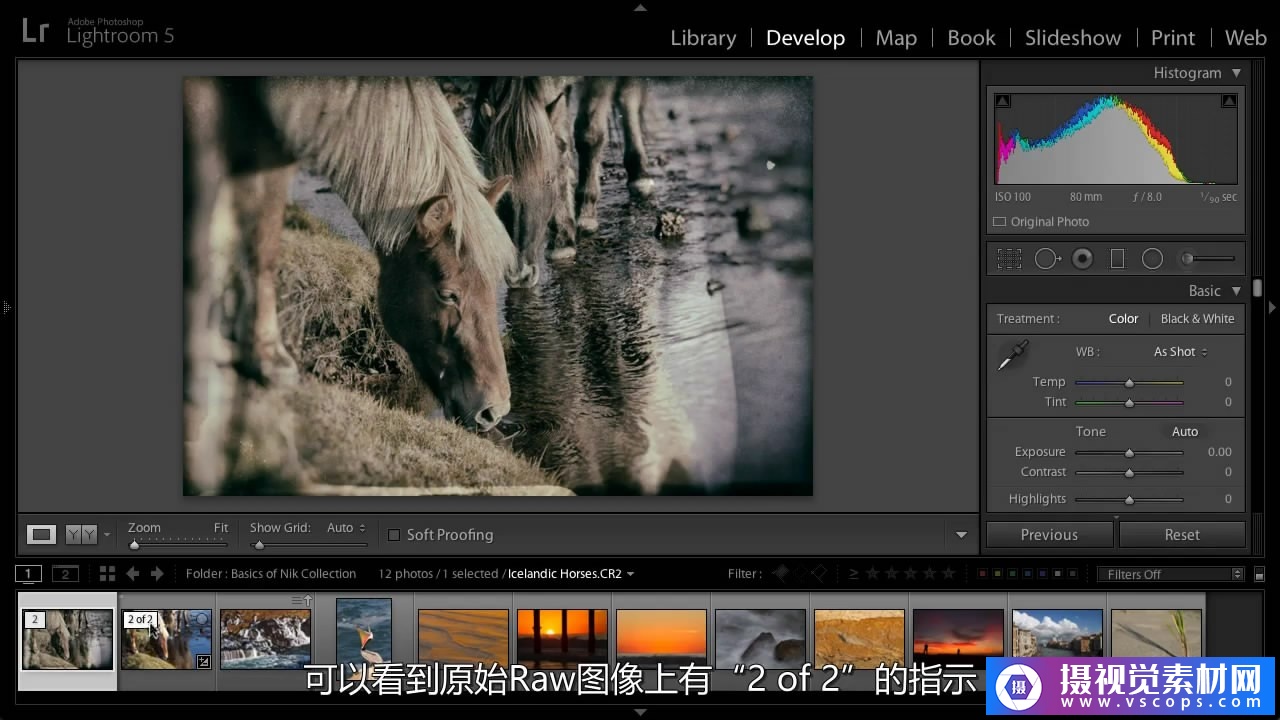Switch to the Library module
Screen dimensions: 1280x720
(702, 38)
